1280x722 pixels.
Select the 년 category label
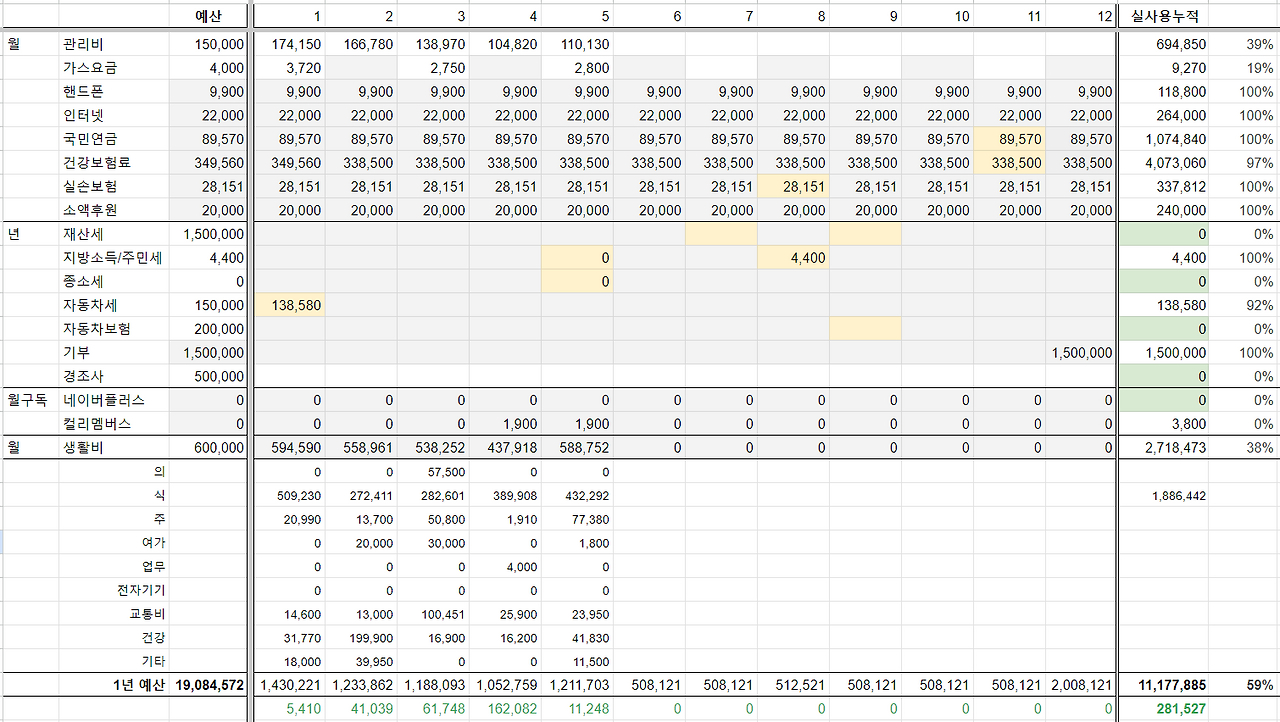click(x=14, y=234)
